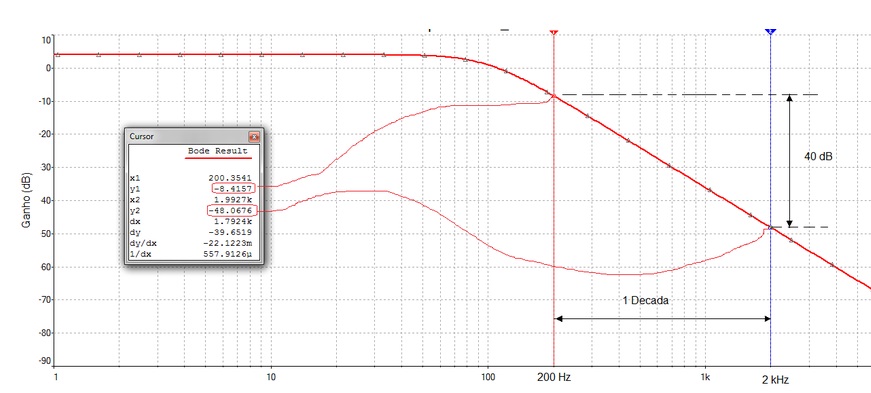Click the 100 frequency axis label
The width and height of the screenshot is (871, 393).
(488, 377)
